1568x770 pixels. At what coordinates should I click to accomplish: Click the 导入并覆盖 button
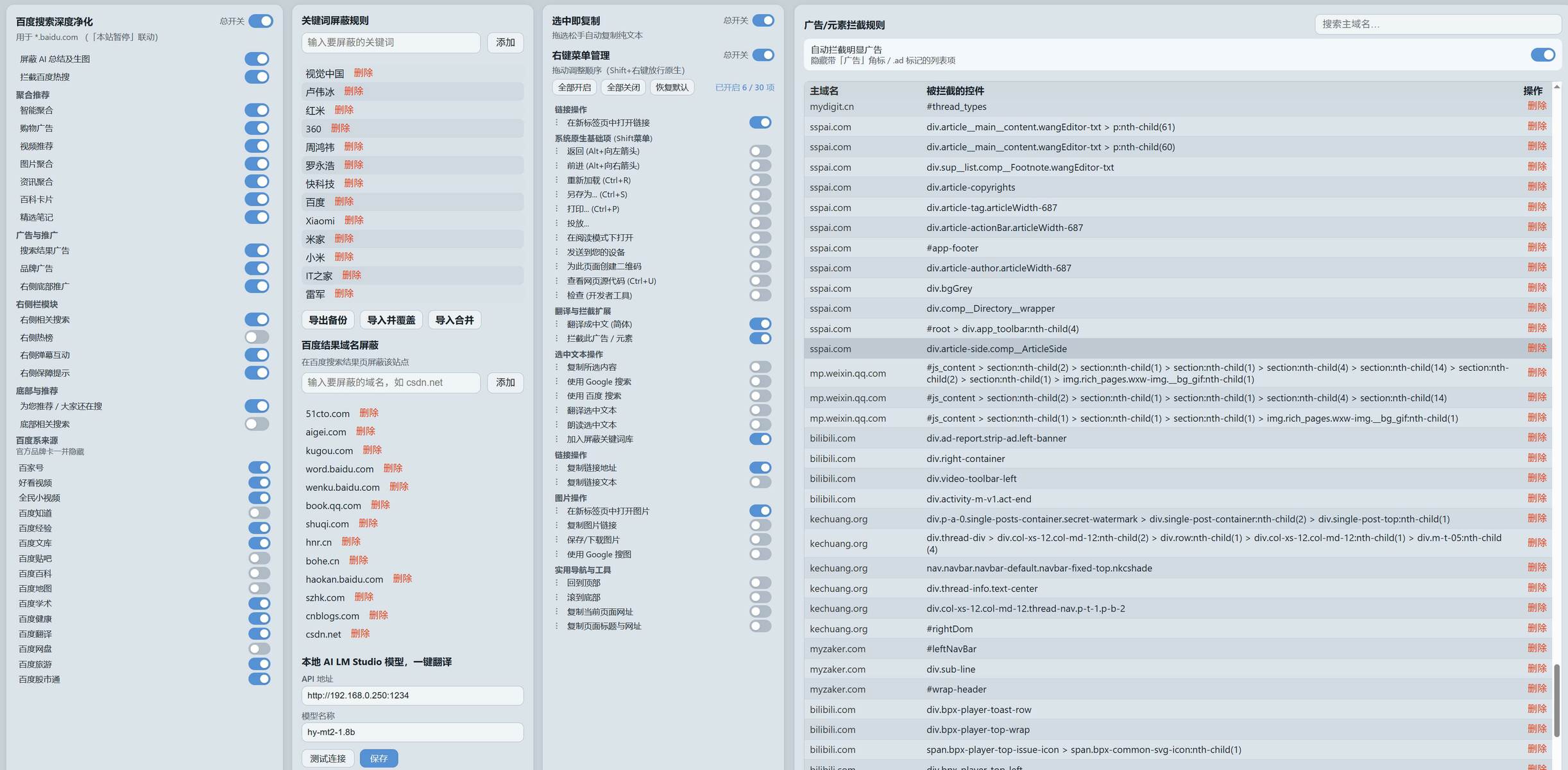pos(391,320)
